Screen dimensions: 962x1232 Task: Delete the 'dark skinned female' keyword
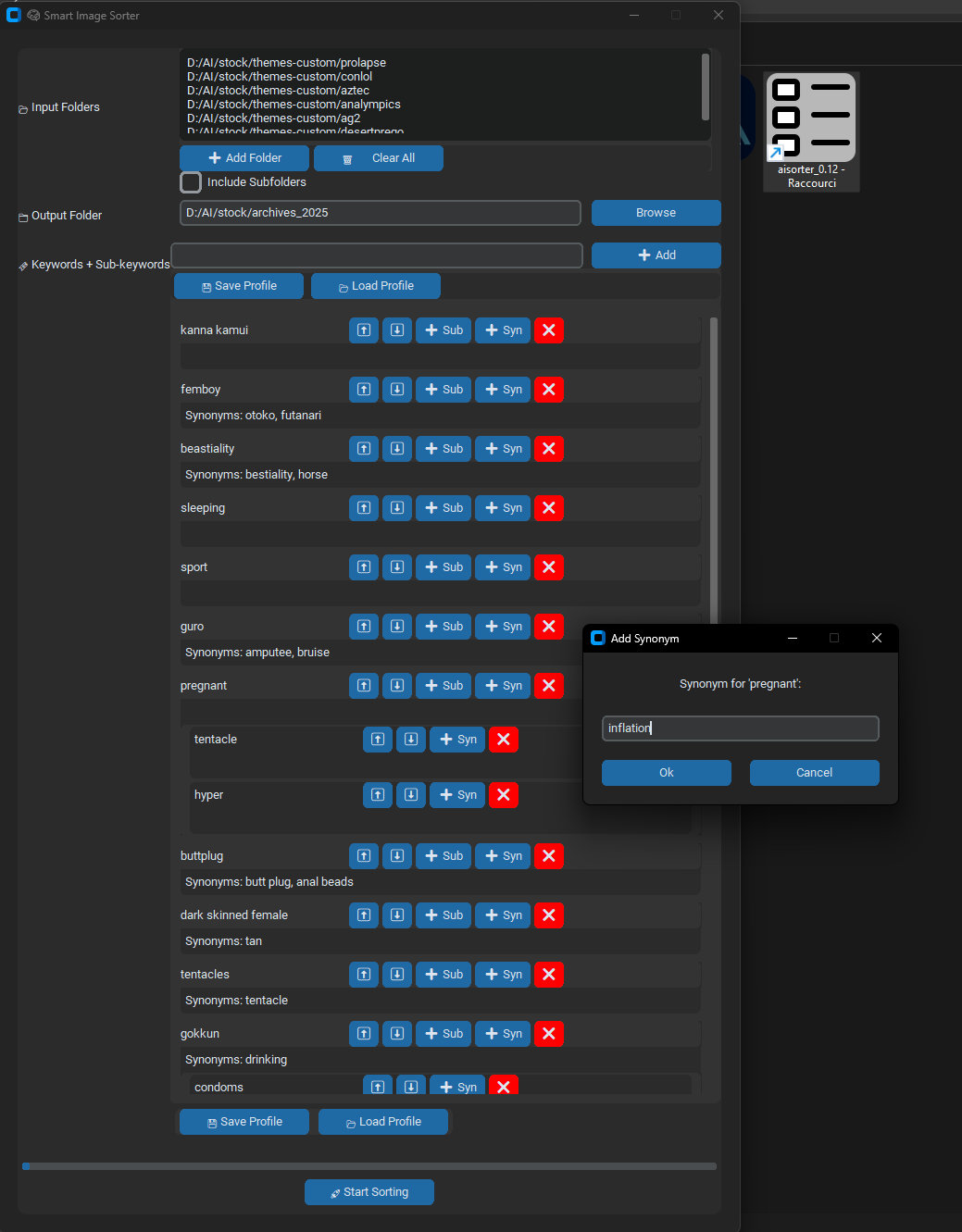point(549,915)
